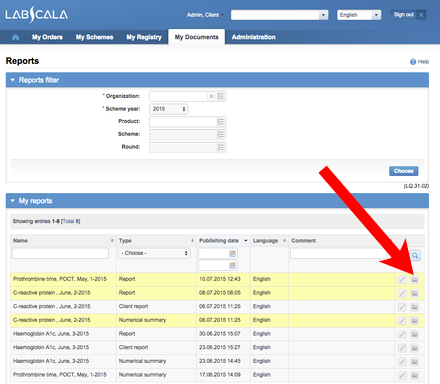Click 'Numerical summary' in the 17.06.2015 row
Image resolution: width=440 pixels, height=384 pixels.
(x=142, y=375)
